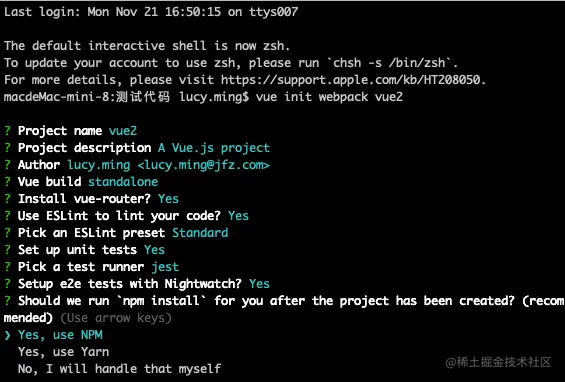Click the question mark before Pick an ESLint preset

(7, 233)
